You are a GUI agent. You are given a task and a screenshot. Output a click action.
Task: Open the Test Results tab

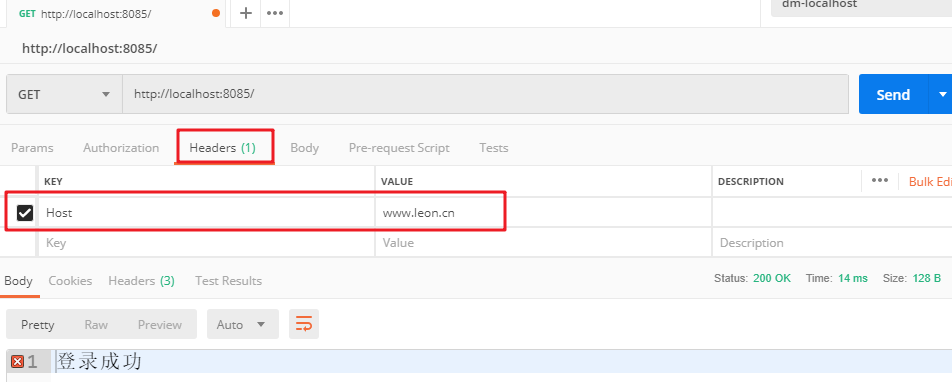[x=228, y=281]
